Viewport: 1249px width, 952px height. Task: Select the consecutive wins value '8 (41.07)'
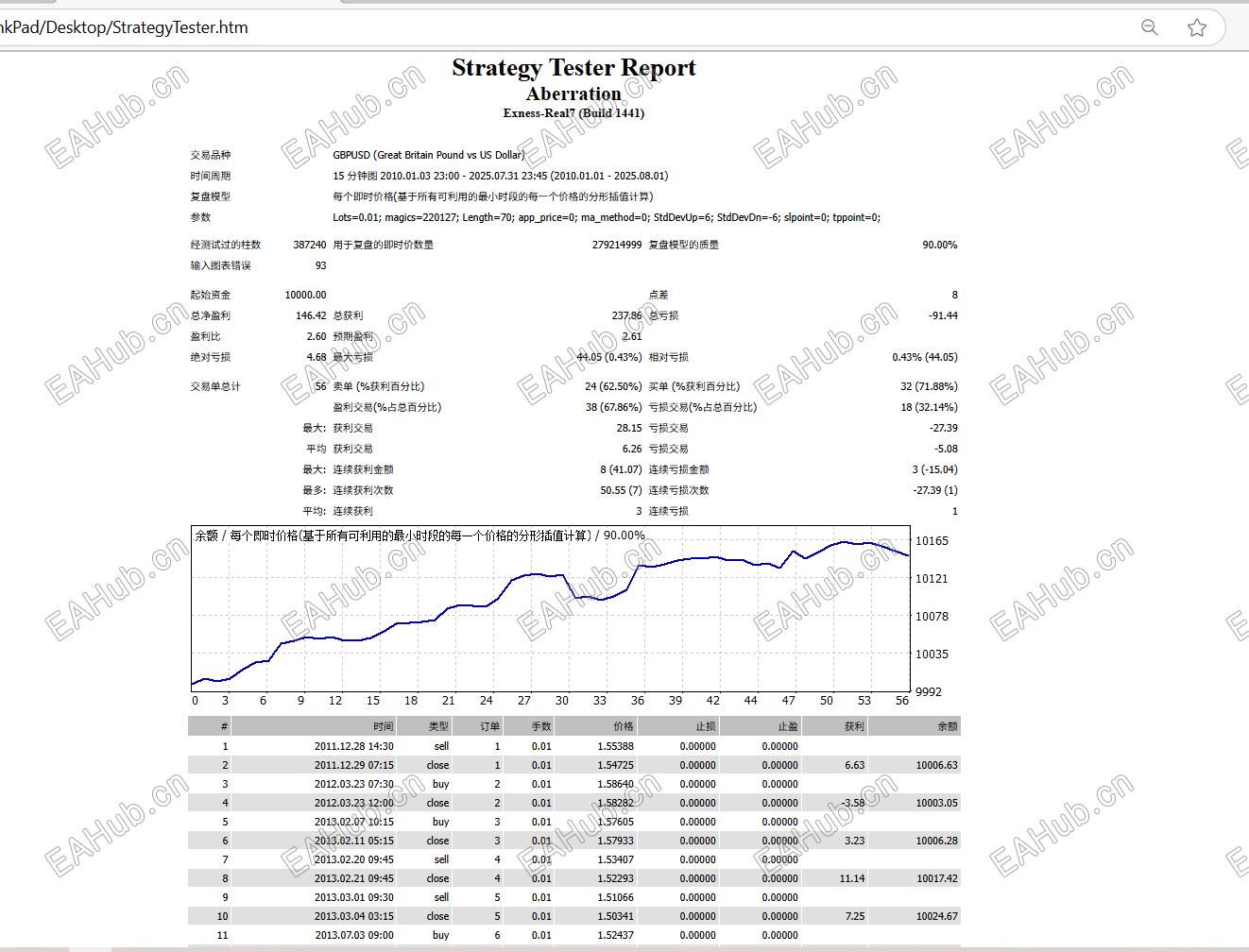pos(621,469)
